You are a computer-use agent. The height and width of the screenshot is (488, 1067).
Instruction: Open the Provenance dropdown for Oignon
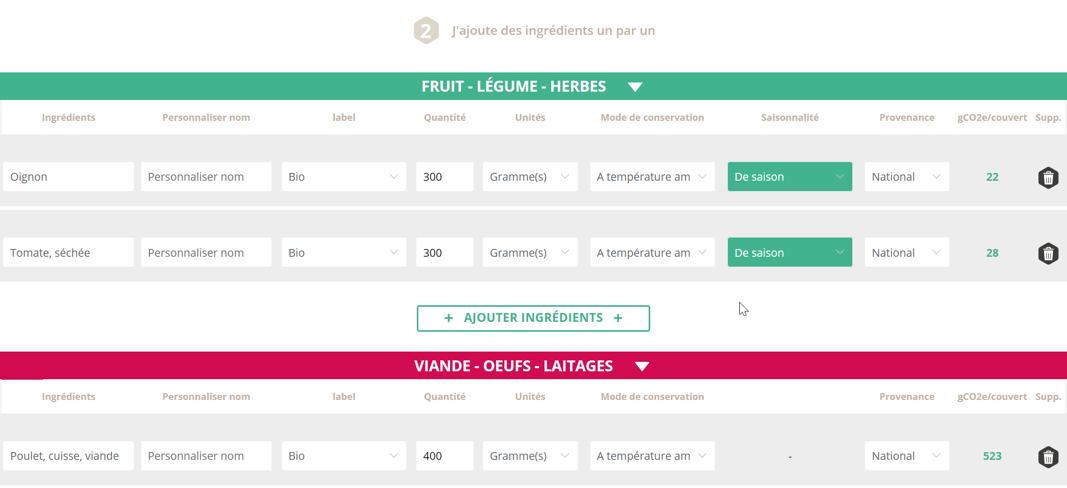(905, 177)
